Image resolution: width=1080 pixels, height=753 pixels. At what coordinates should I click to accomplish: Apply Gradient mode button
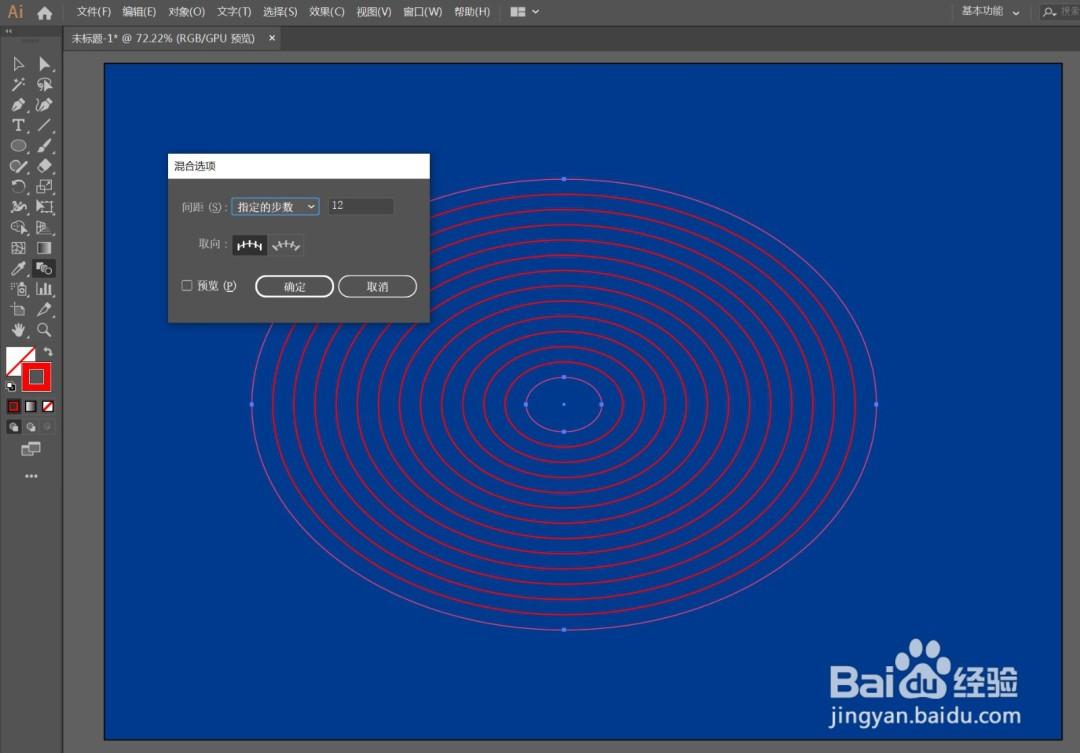click(30, 406)
